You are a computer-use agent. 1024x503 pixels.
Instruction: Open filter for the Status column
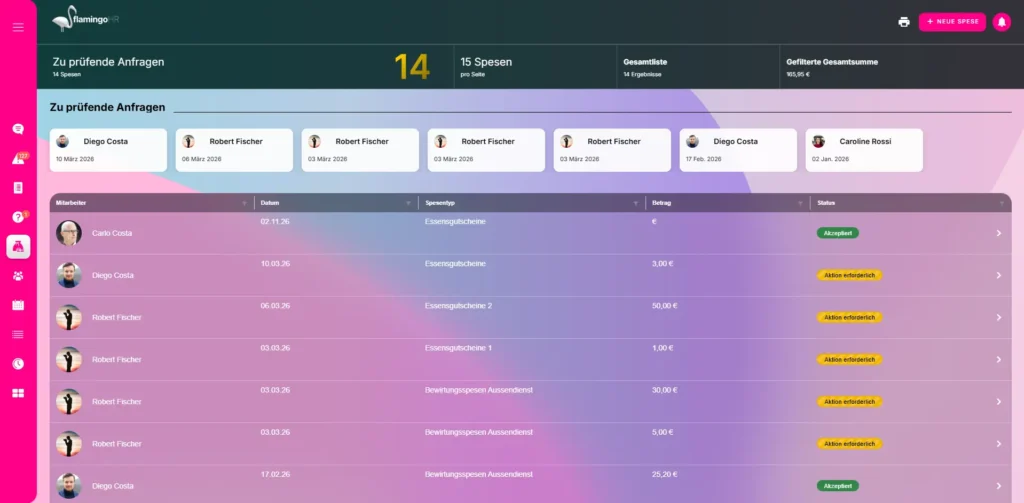pos(1002,203)
